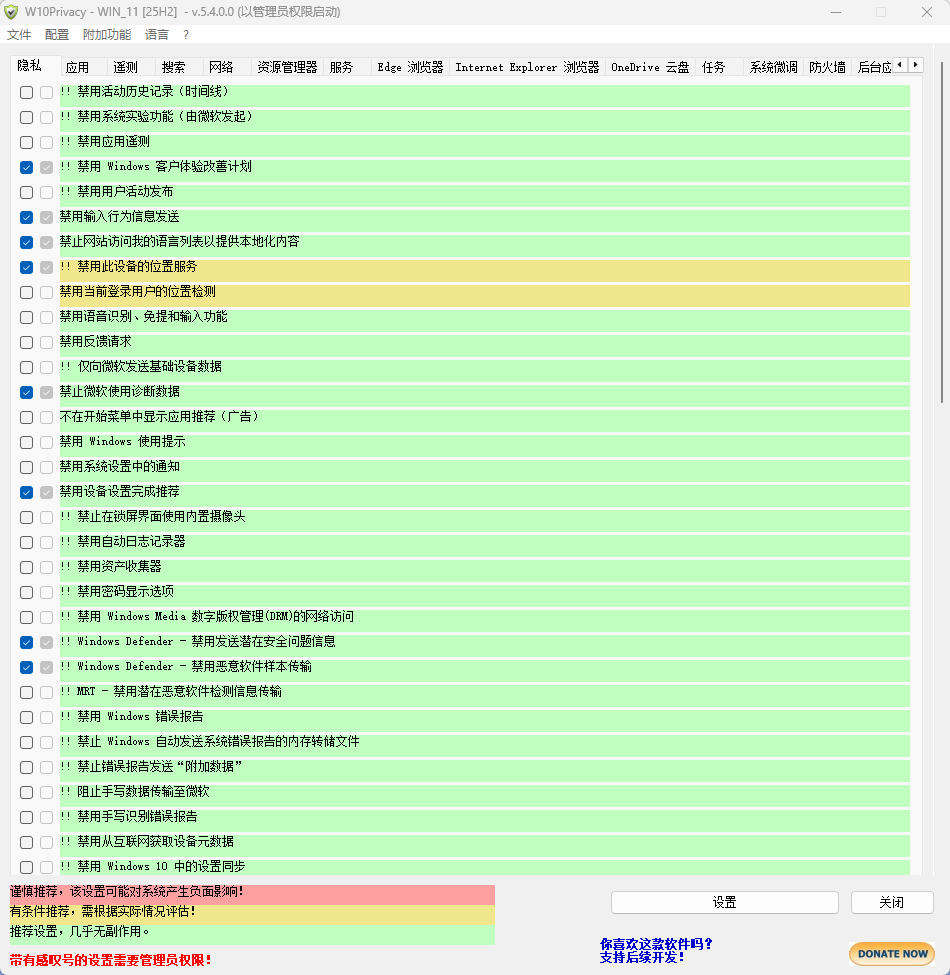This screenshot has height=975, width=950.
Task: Open the 语言 menu
Action: [x=157, y=35]
